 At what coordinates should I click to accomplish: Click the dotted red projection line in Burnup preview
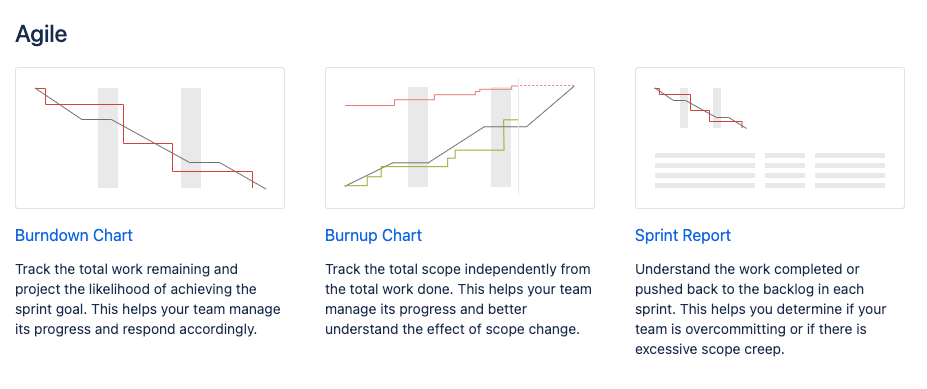546,86
